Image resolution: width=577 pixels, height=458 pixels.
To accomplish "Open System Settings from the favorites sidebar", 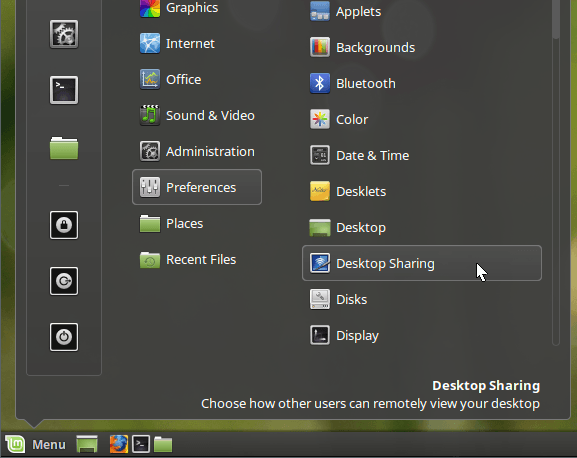I will (x=64, y=34).
